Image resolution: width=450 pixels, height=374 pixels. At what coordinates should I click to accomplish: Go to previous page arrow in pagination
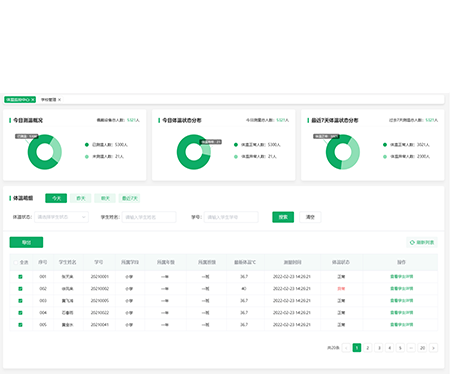click(346, 348)
